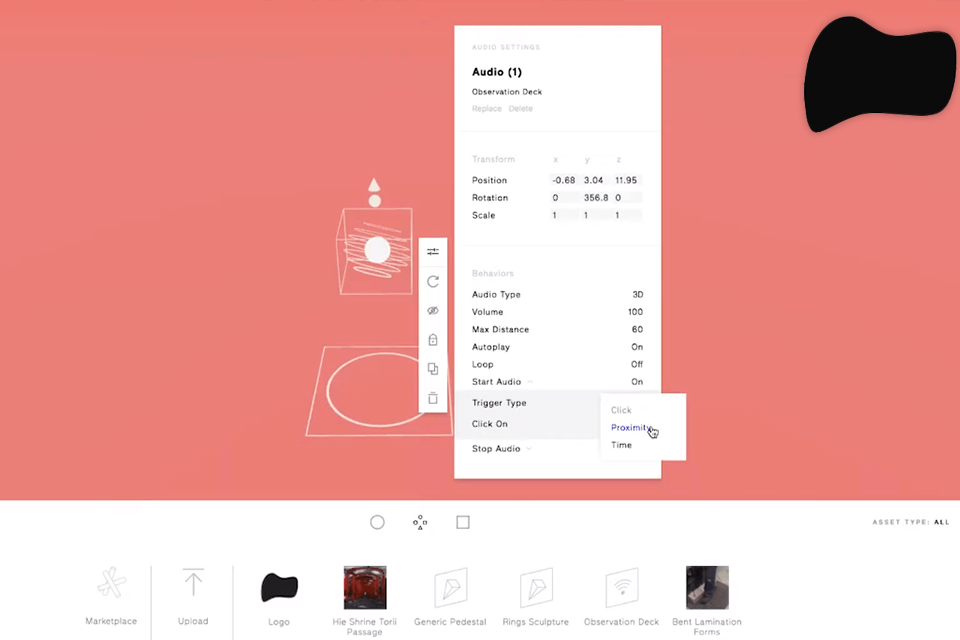The image size is (960, 640).
Task: Click the black logo blob in corner
Action: point(880,73)
